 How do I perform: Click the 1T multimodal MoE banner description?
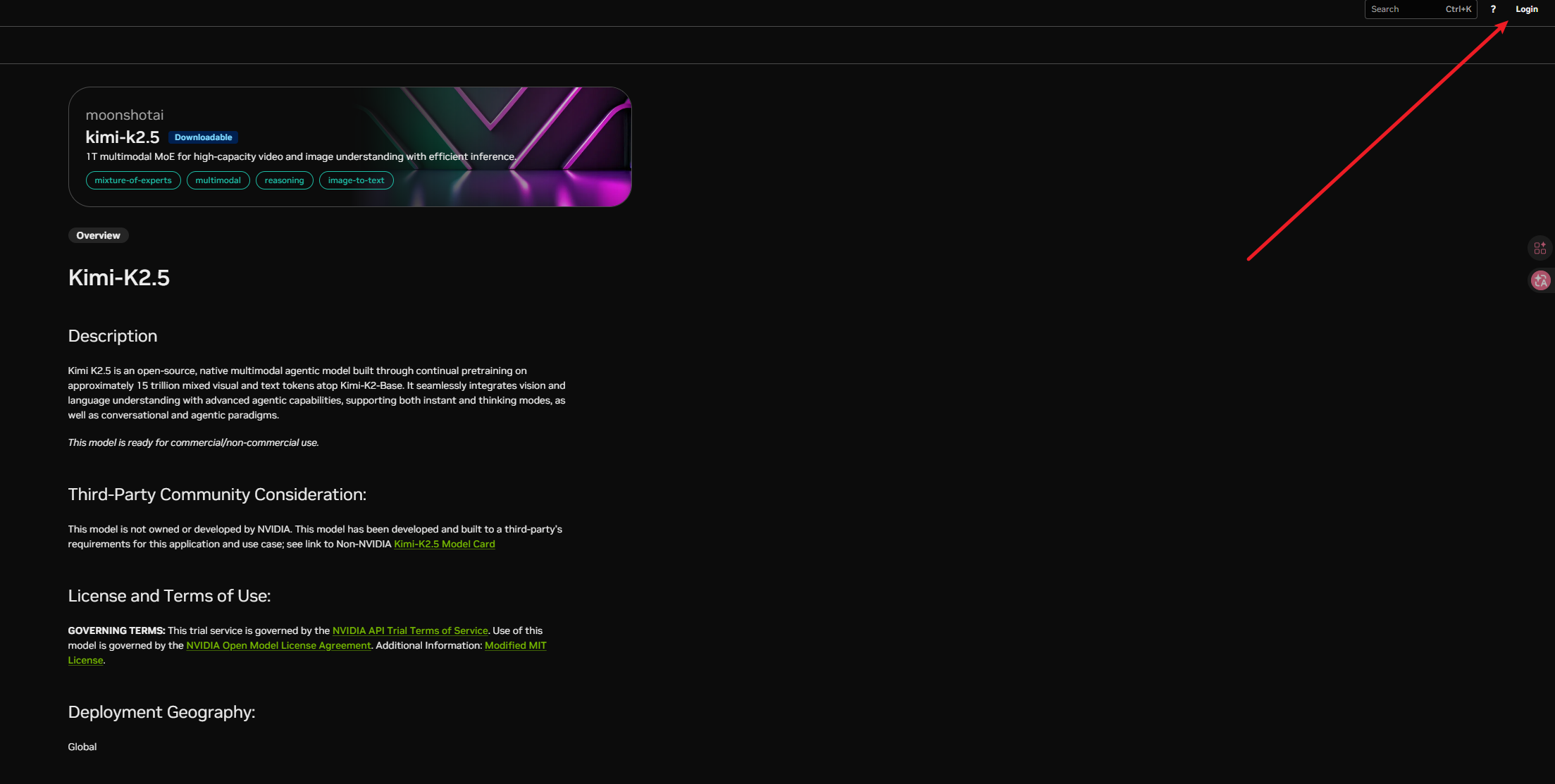301,156
